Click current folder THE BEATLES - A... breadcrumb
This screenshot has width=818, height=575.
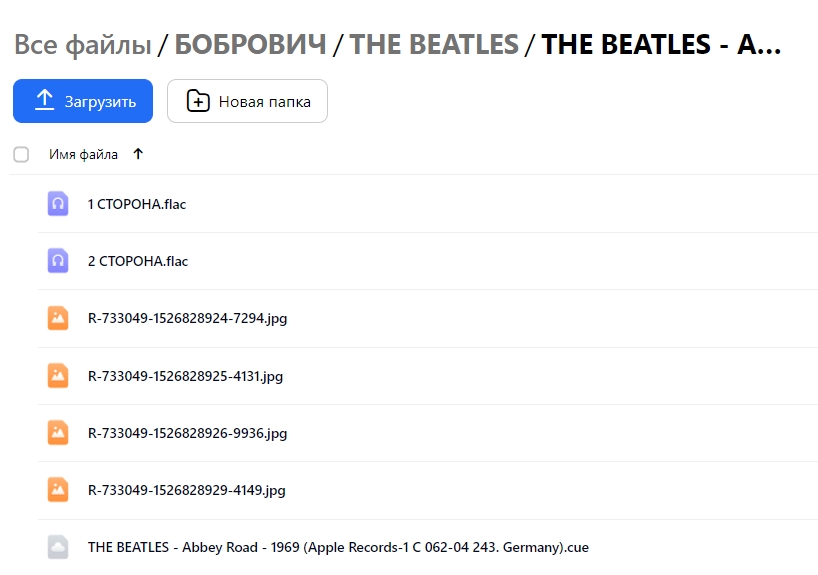click(x=661, y=44)
